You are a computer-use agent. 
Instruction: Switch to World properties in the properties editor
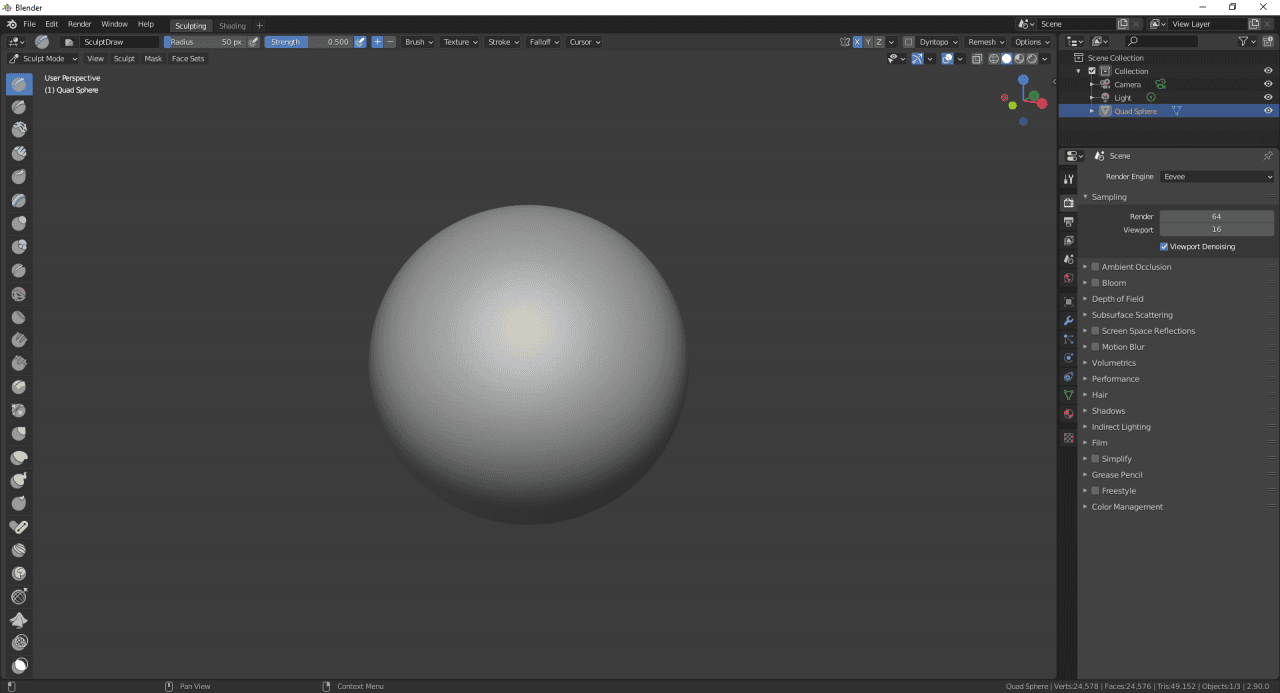tap(1068, 276)
